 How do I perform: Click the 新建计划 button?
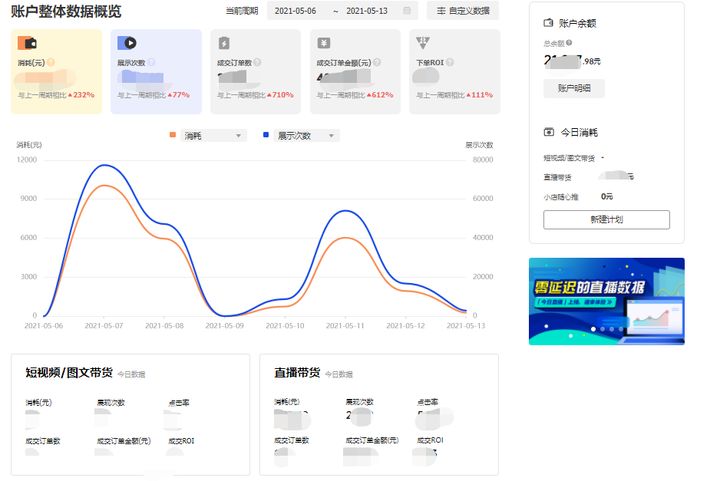[x=606, y=219]
